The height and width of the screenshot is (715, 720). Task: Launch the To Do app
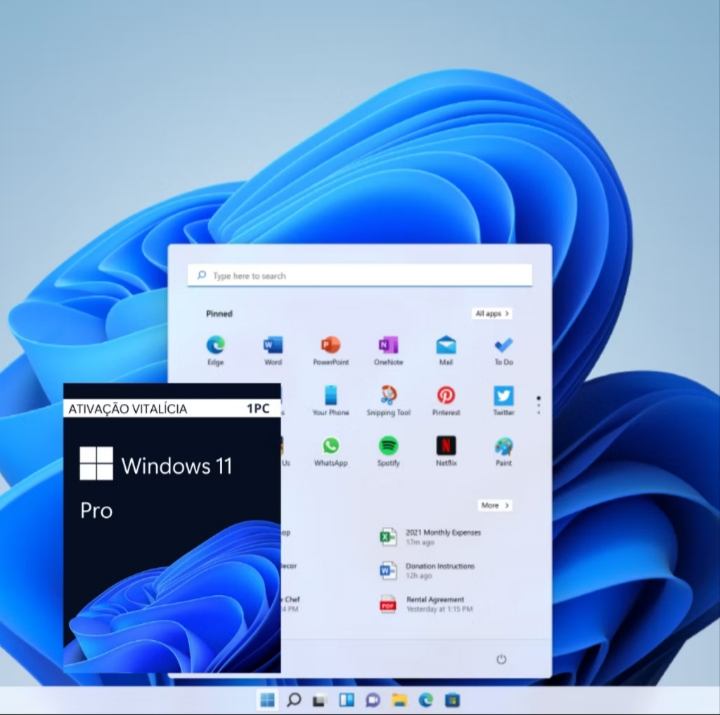click(504, 350)
